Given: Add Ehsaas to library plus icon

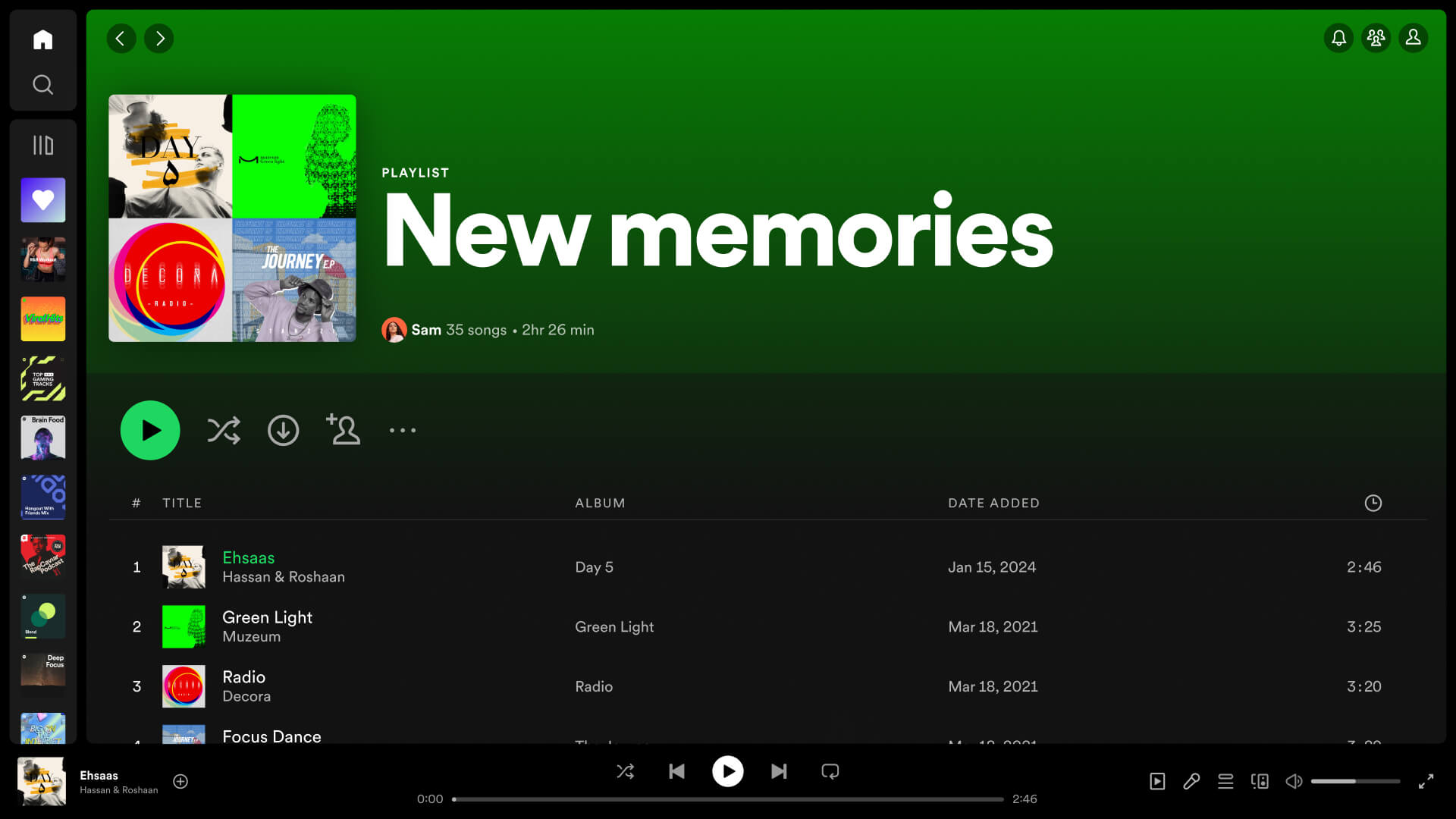Looking at the screenshot, I should (x=180, y=782).
